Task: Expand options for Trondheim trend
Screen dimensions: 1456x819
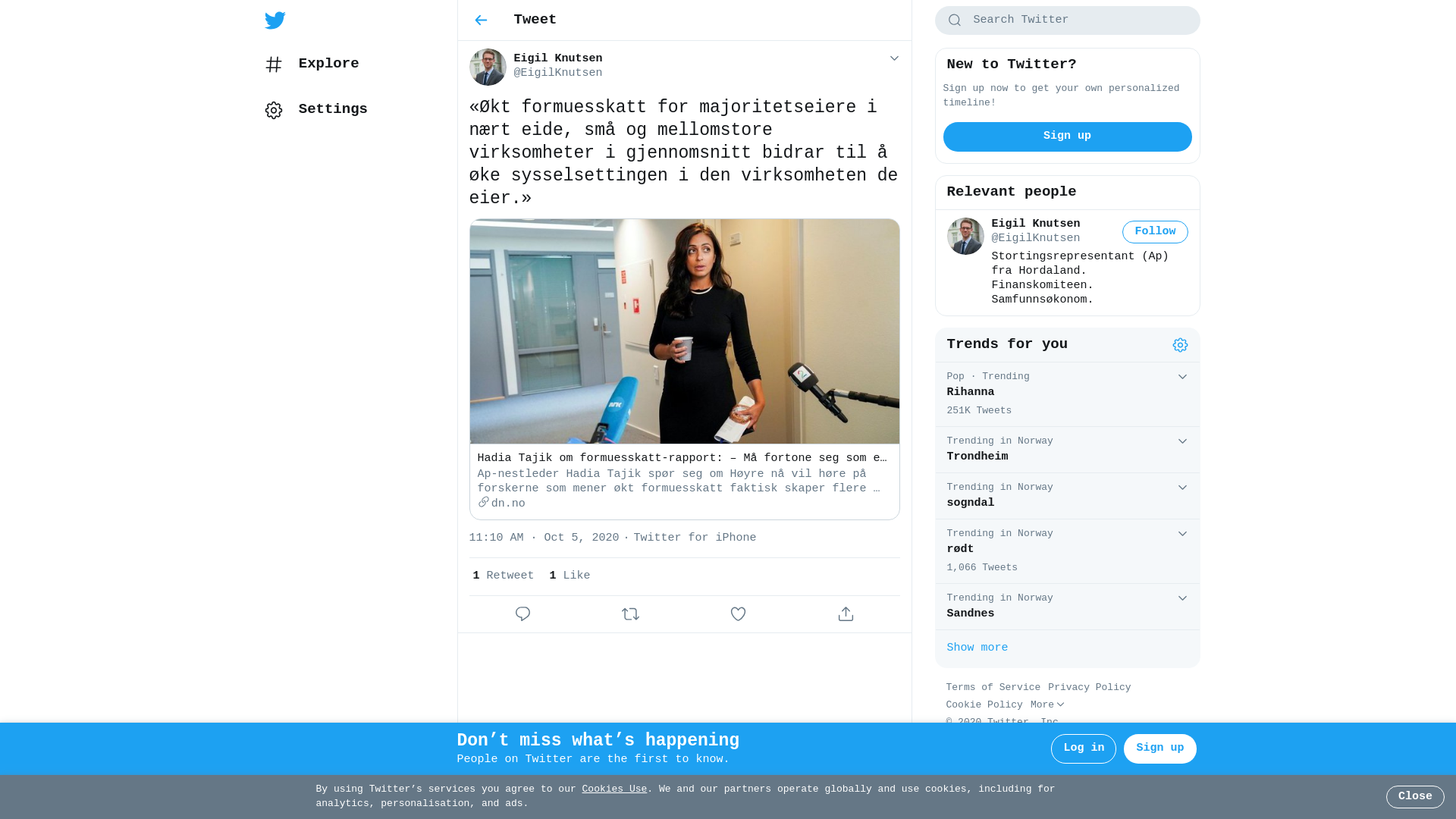Action: (1182, 441)
